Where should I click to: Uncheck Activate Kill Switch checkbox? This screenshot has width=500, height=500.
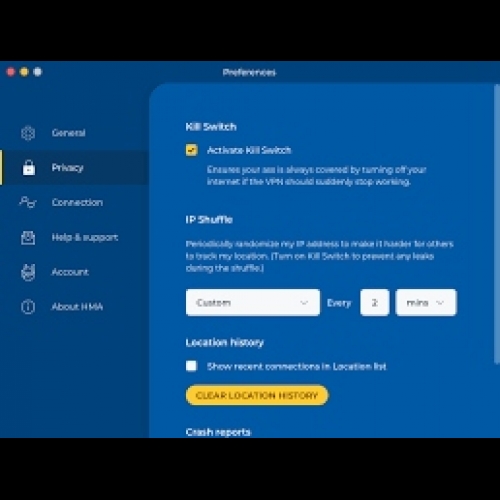(x=192, y=150)
